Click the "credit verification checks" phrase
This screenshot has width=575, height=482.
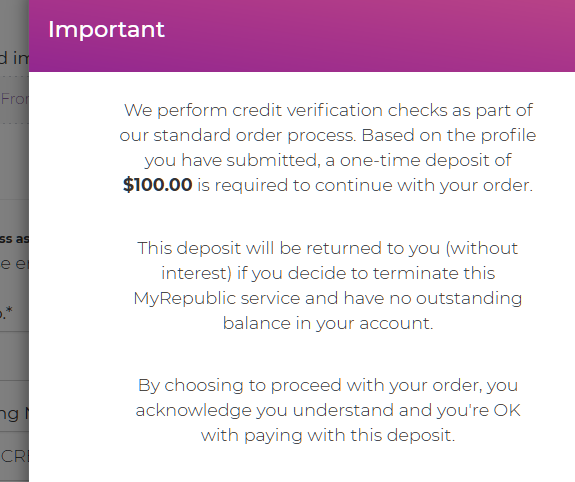point(339,110)
